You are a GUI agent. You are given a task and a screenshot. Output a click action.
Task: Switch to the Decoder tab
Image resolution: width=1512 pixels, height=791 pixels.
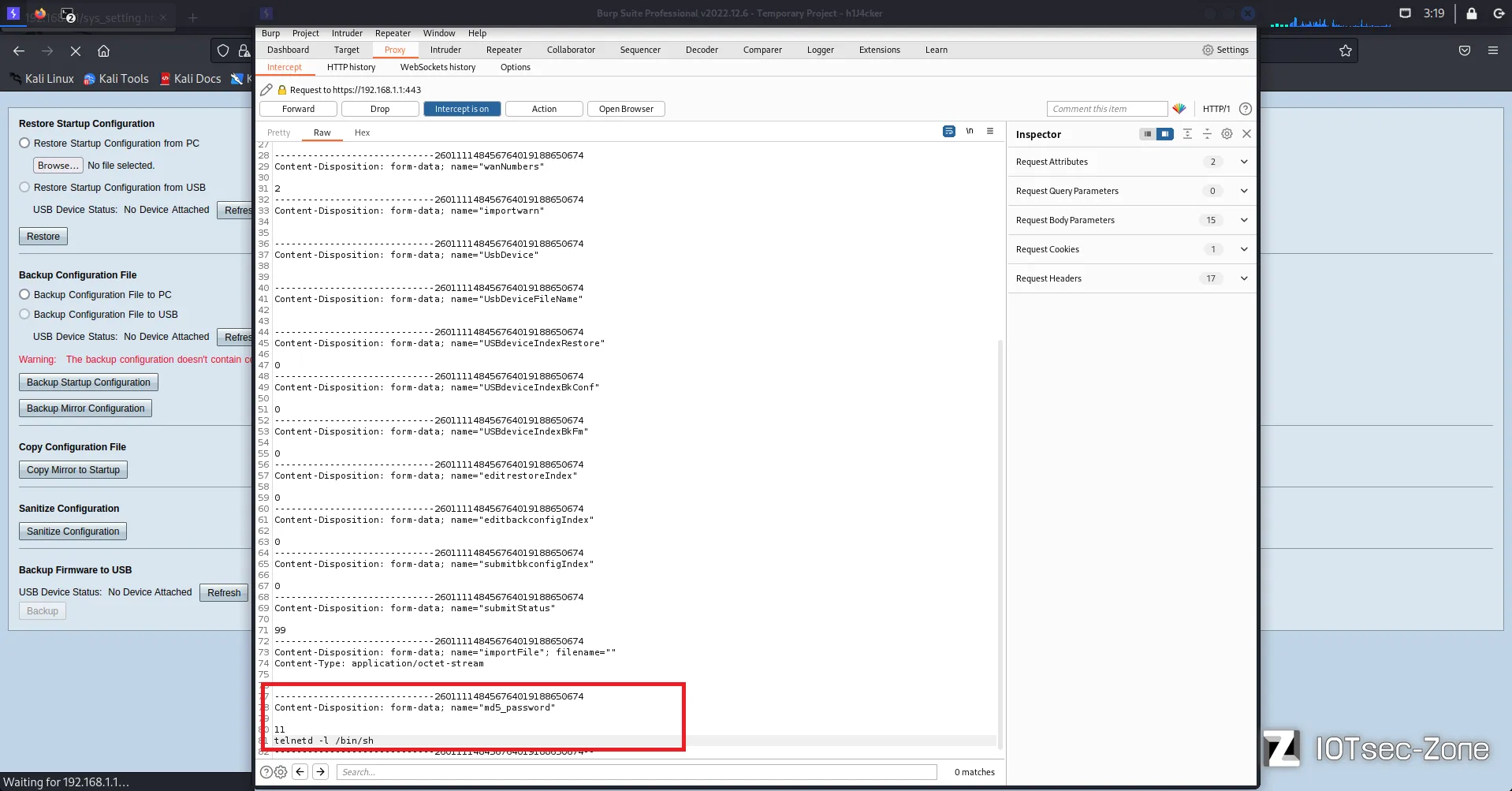[x=702, y=50]
